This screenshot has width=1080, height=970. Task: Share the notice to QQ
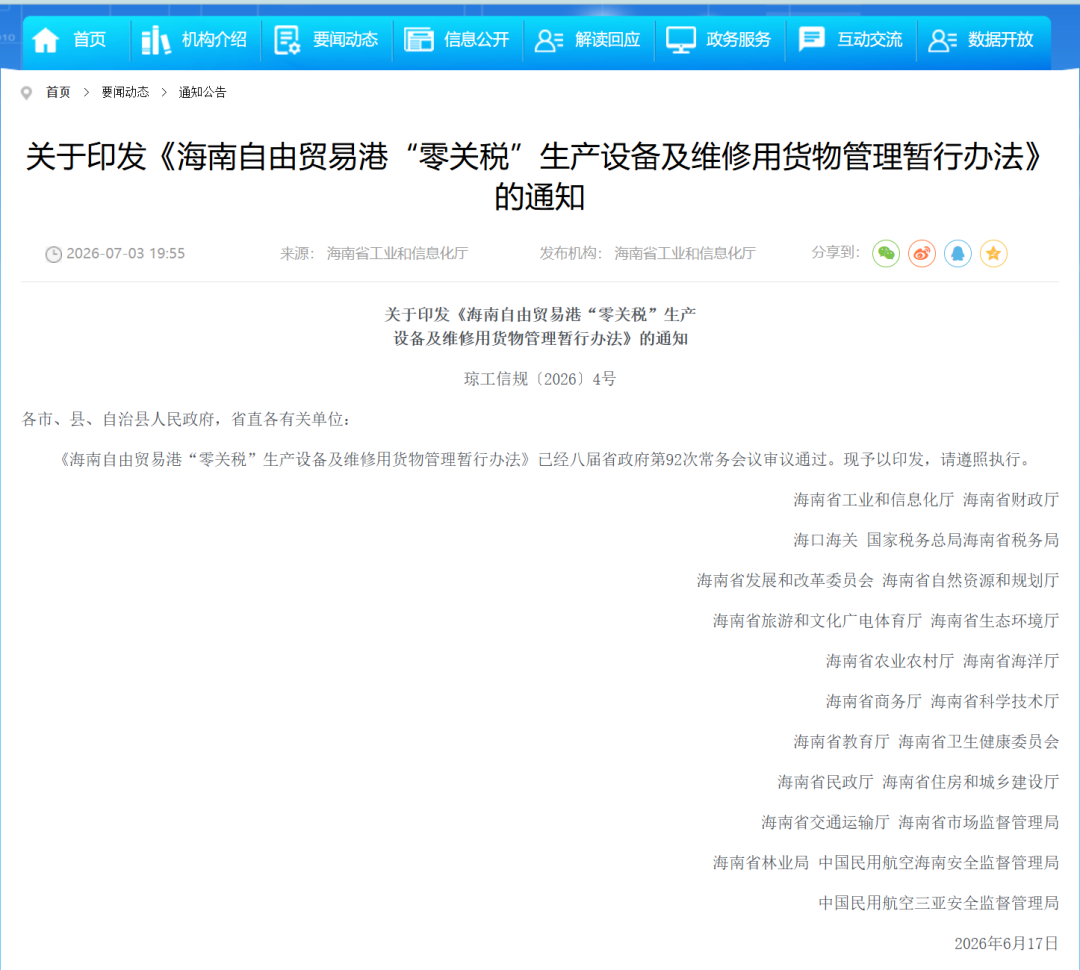pyautogui.click(x=957, y=254)
